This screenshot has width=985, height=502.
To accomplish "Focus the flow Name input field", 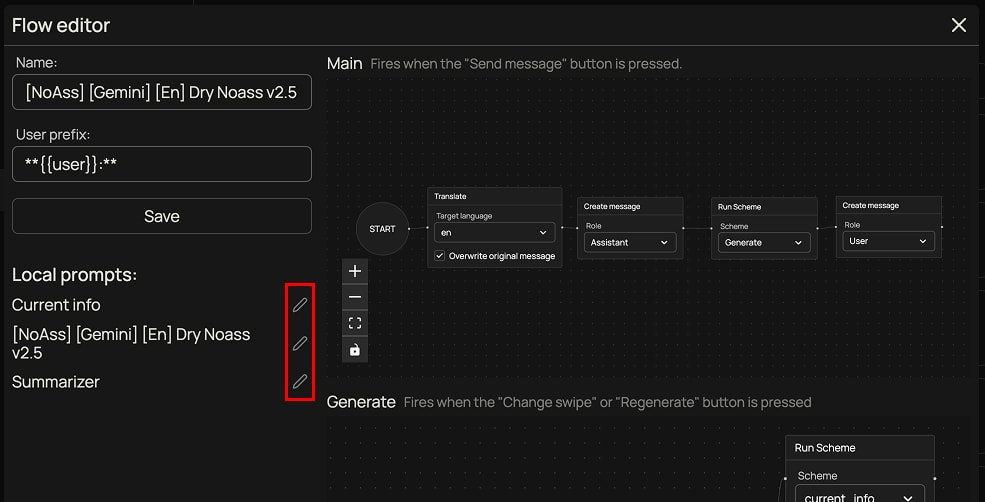I will [x=162, y=94].
